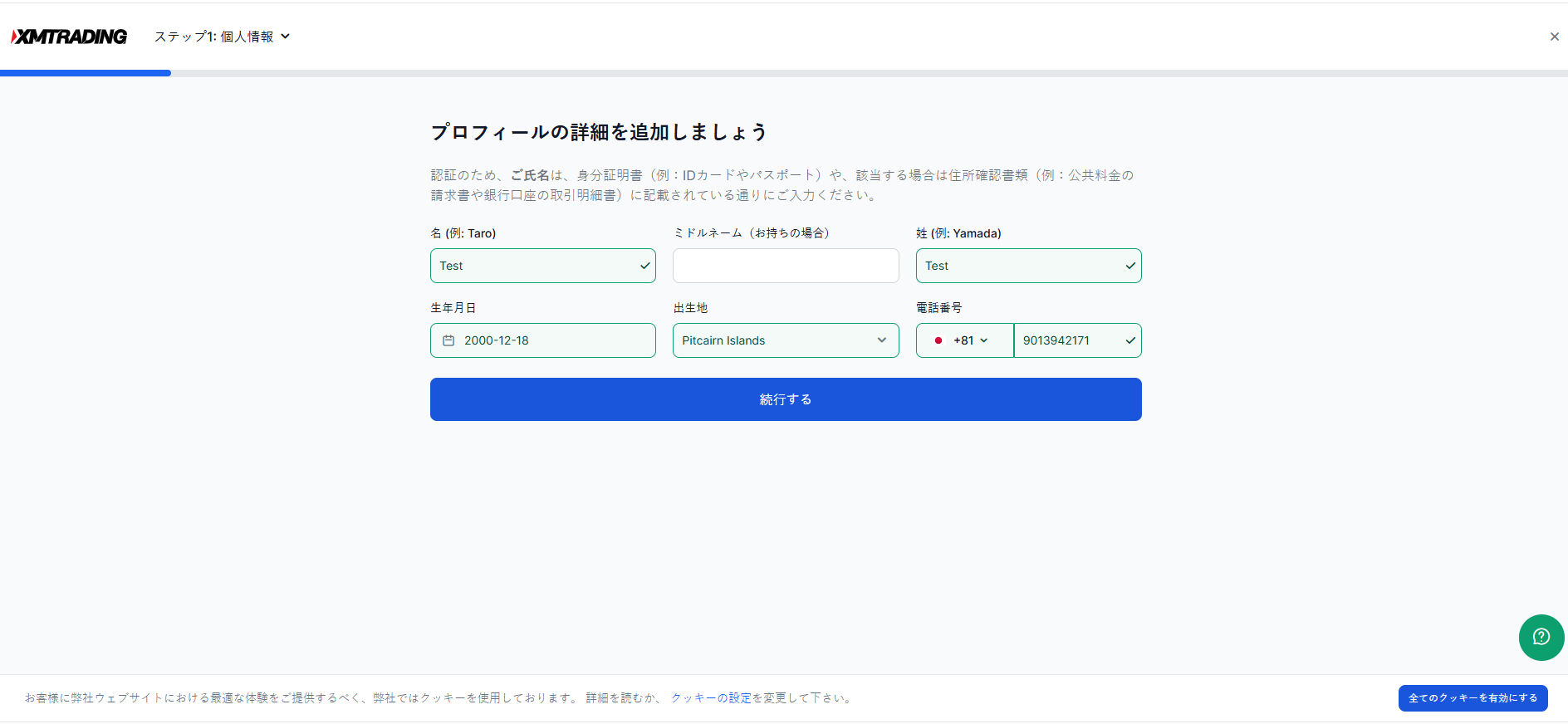Screen dimensions: 1568x724
Task: Click the 電話番号 label
Action: [938, 308]
